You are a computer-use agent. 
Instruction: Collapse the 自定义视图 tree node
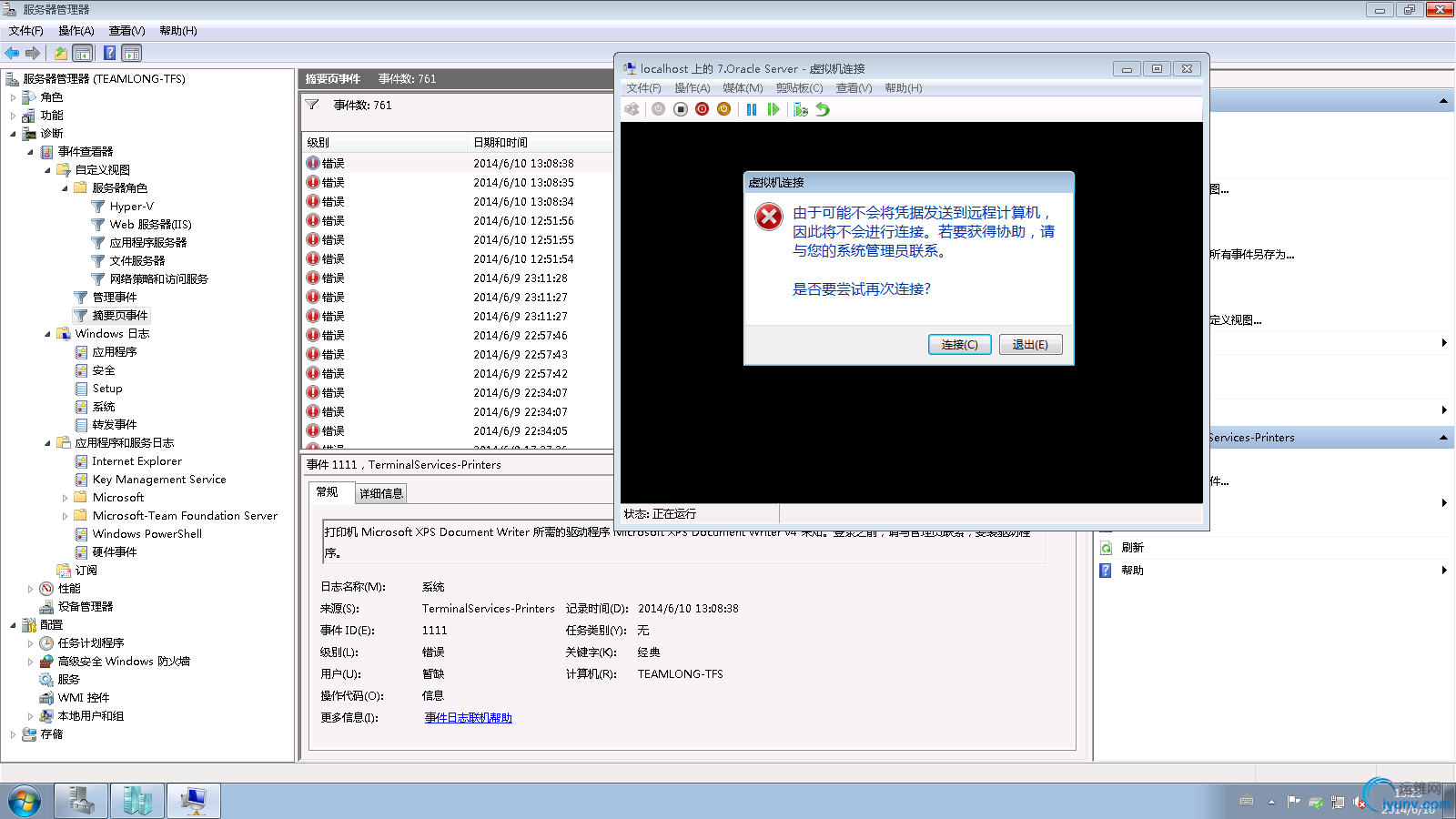tap(47, 170)
